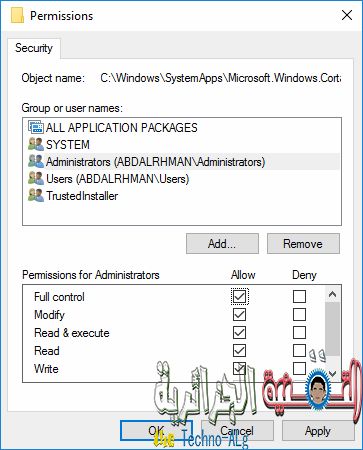The height and width of the screenshot is (450, 363).
Task: Click the SYSTEM user group icon
Action: click(36, 144)
